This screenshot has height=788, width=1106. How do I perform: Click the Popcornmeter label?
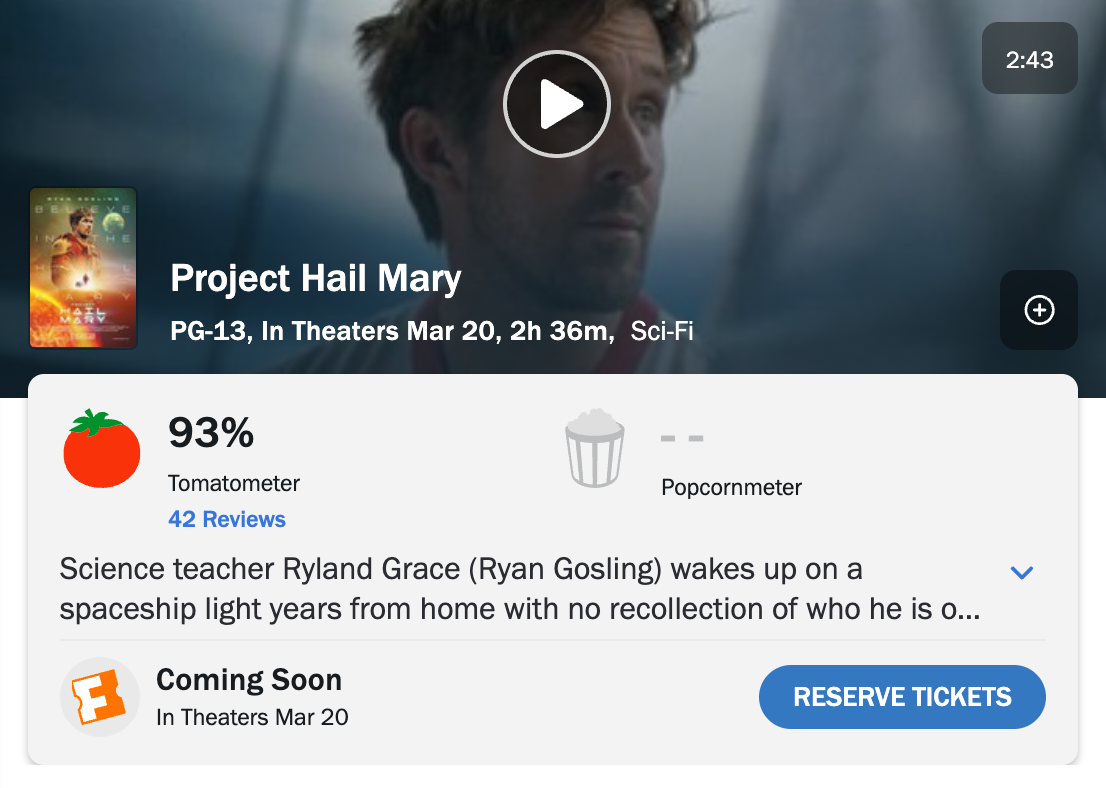point(731,488)
